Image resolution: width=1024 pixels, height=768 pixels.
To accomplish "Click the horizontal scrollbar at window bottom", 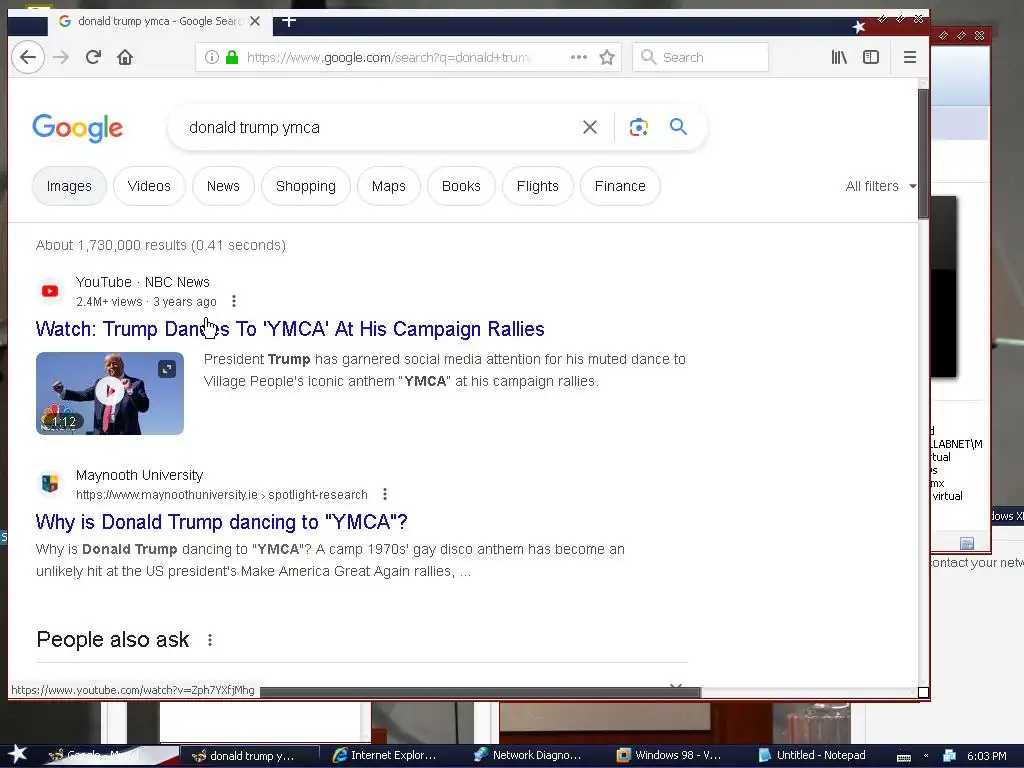I will [480, 692].
